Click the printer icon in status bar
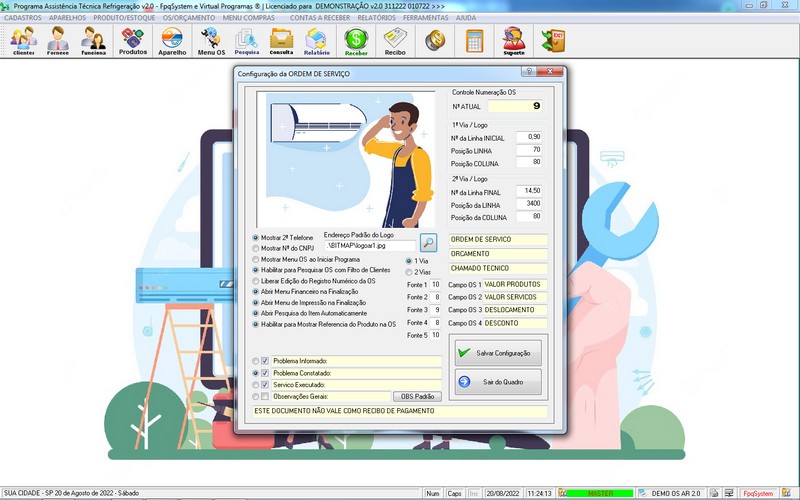The height and width of the screenshot is (500, 800). pyautogui.click(x=714, y=493)
